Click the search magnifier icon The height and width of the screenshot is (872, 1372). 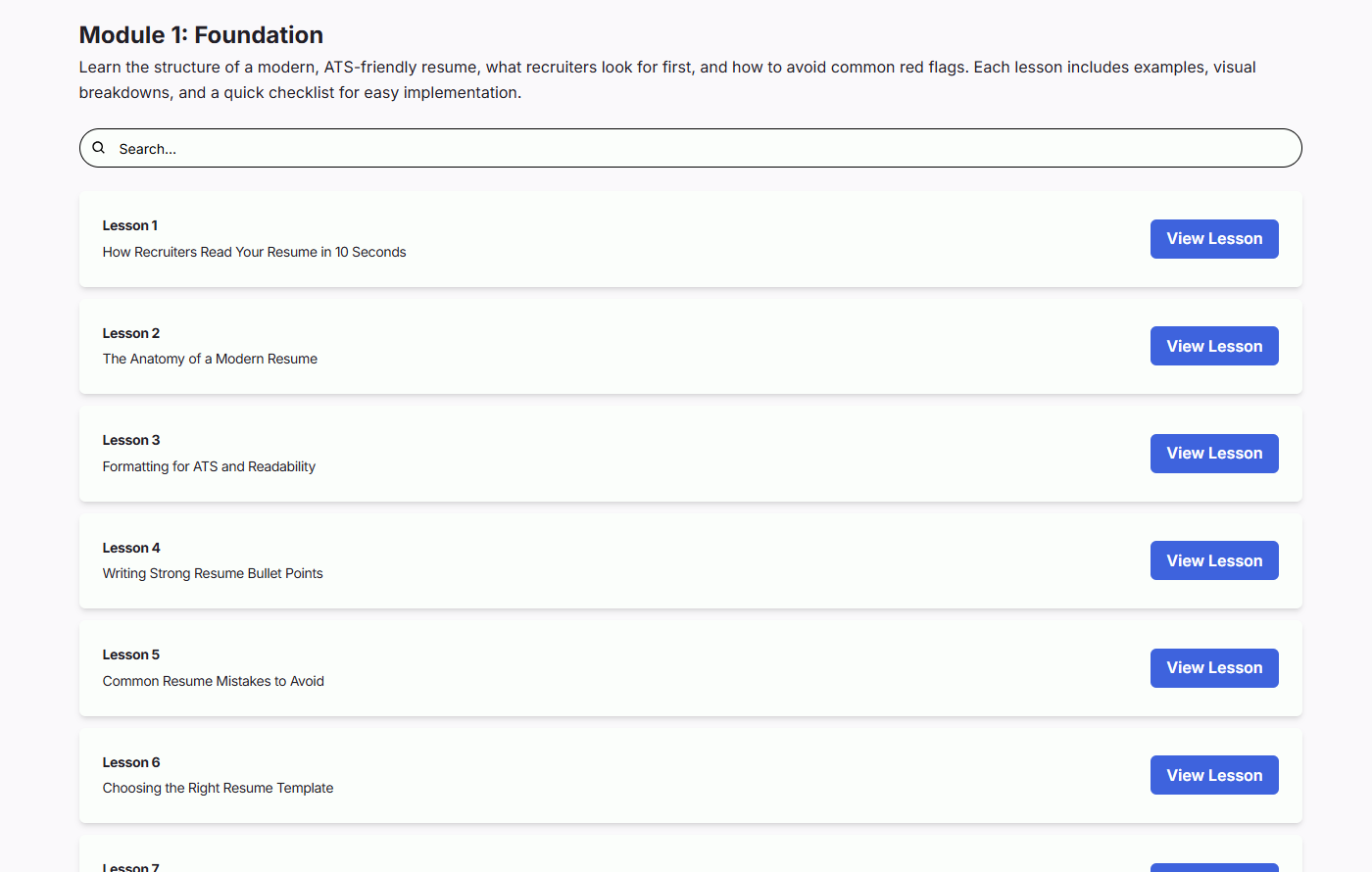point(99,148)
